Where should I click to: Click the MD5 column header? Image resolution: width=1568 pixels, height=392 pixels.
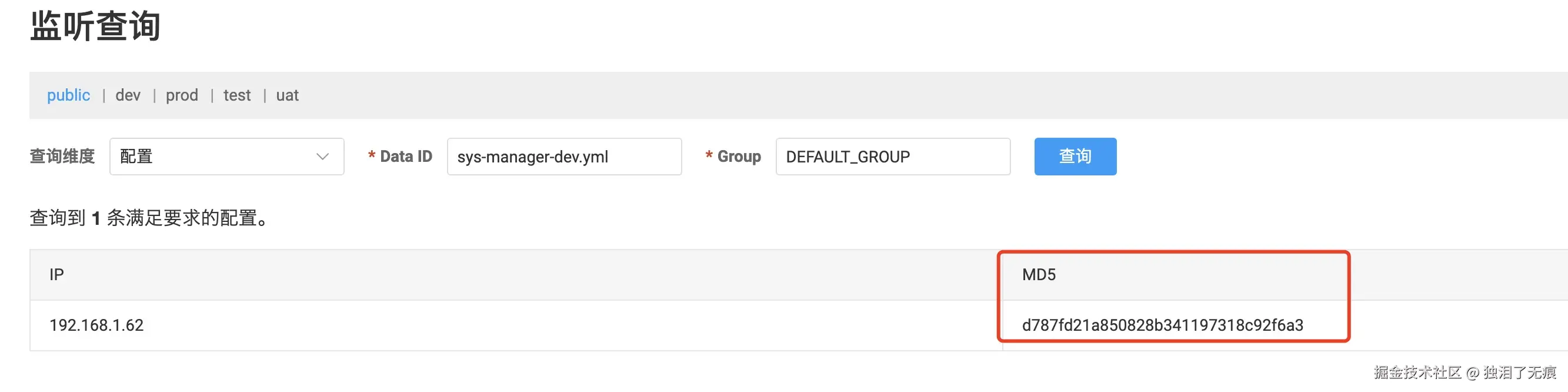(x=1039, y=274)
